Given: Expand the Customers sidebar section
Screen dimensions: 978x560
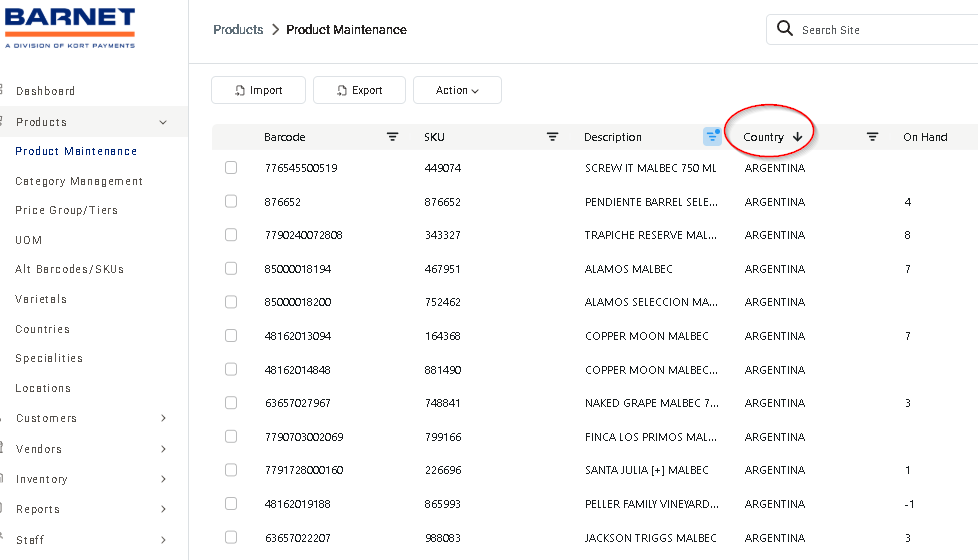Looking at the screenshot, I should click(163, 418).
